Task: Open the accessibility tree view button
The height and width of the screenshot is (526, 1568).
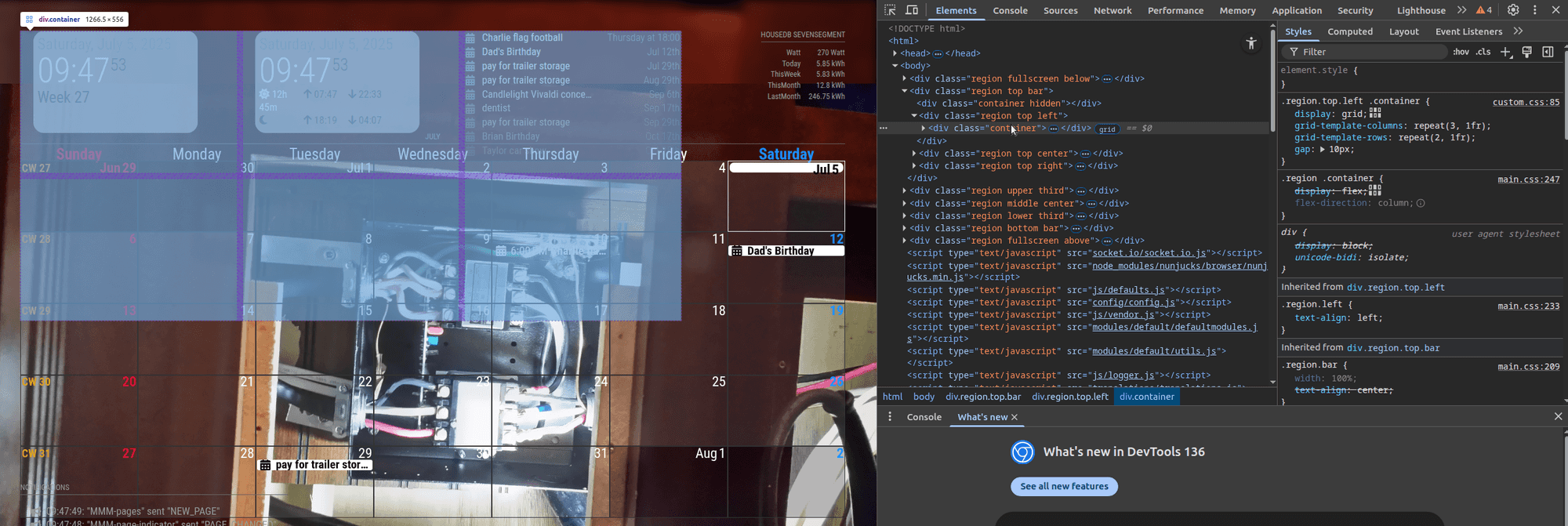Action: coord(1251,43)
